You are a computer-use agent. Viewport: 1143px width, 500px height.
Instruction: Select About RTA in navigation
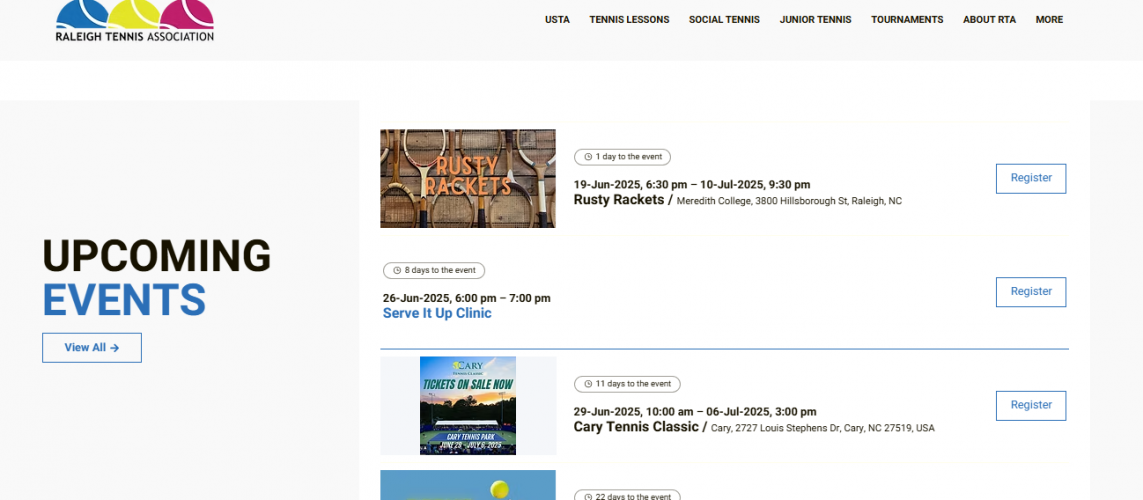(x=989, y=20)
